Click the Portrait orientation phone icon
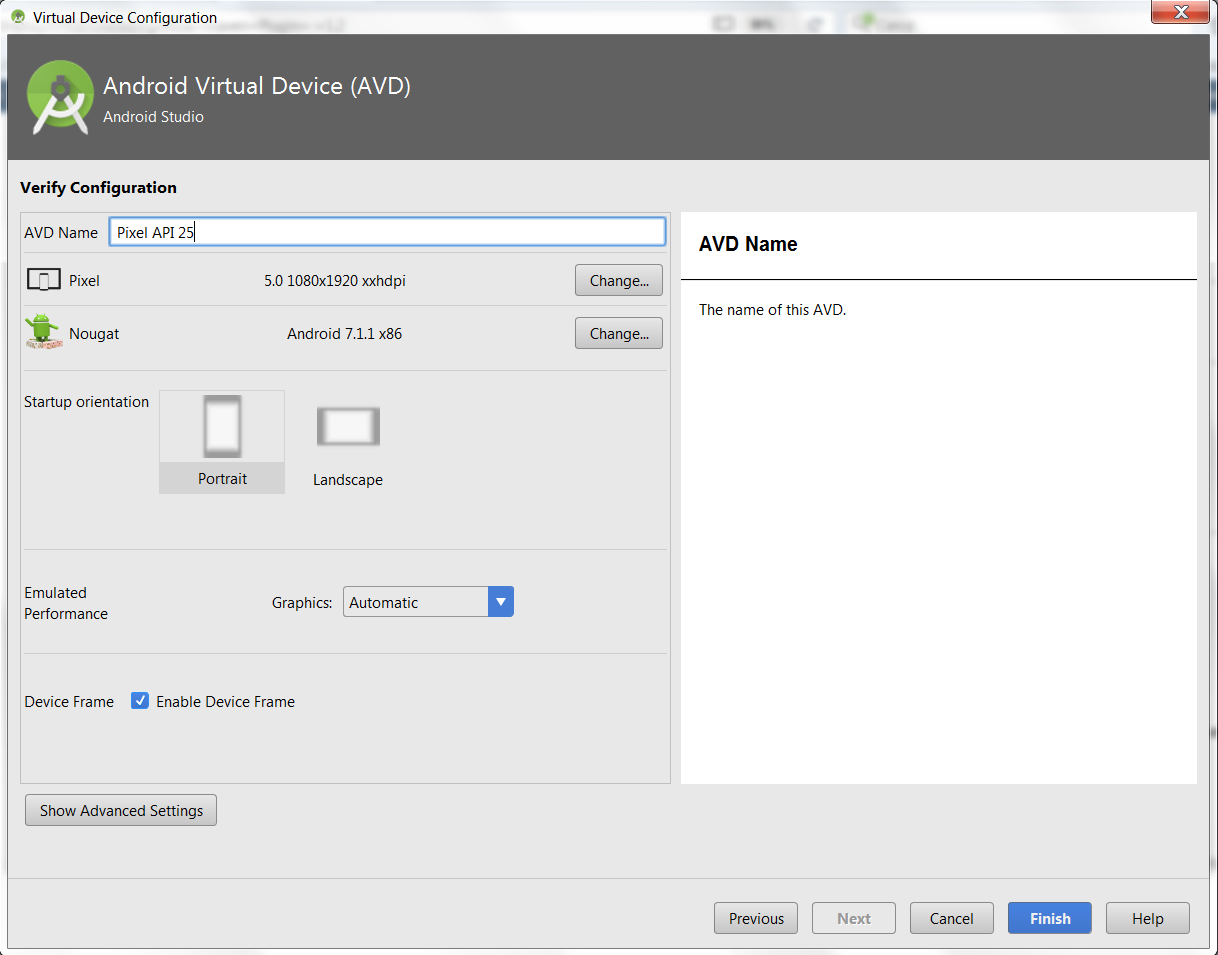The height and width of the screenshot is (955, 1218). 222,426
